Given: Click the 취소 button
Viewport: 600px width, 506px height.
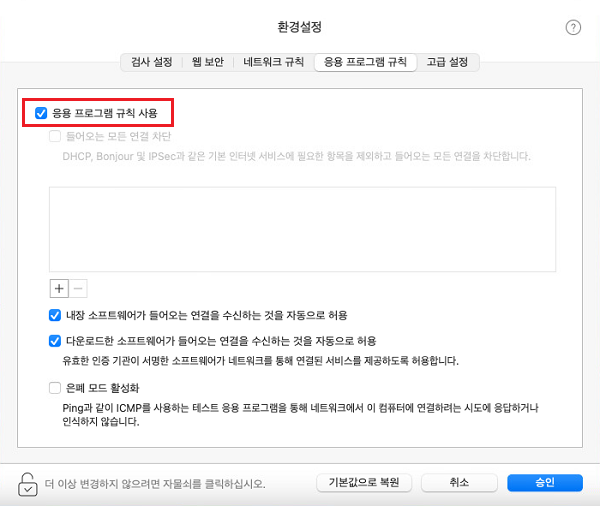Looking at the screenshot, I should pos(459,483).
